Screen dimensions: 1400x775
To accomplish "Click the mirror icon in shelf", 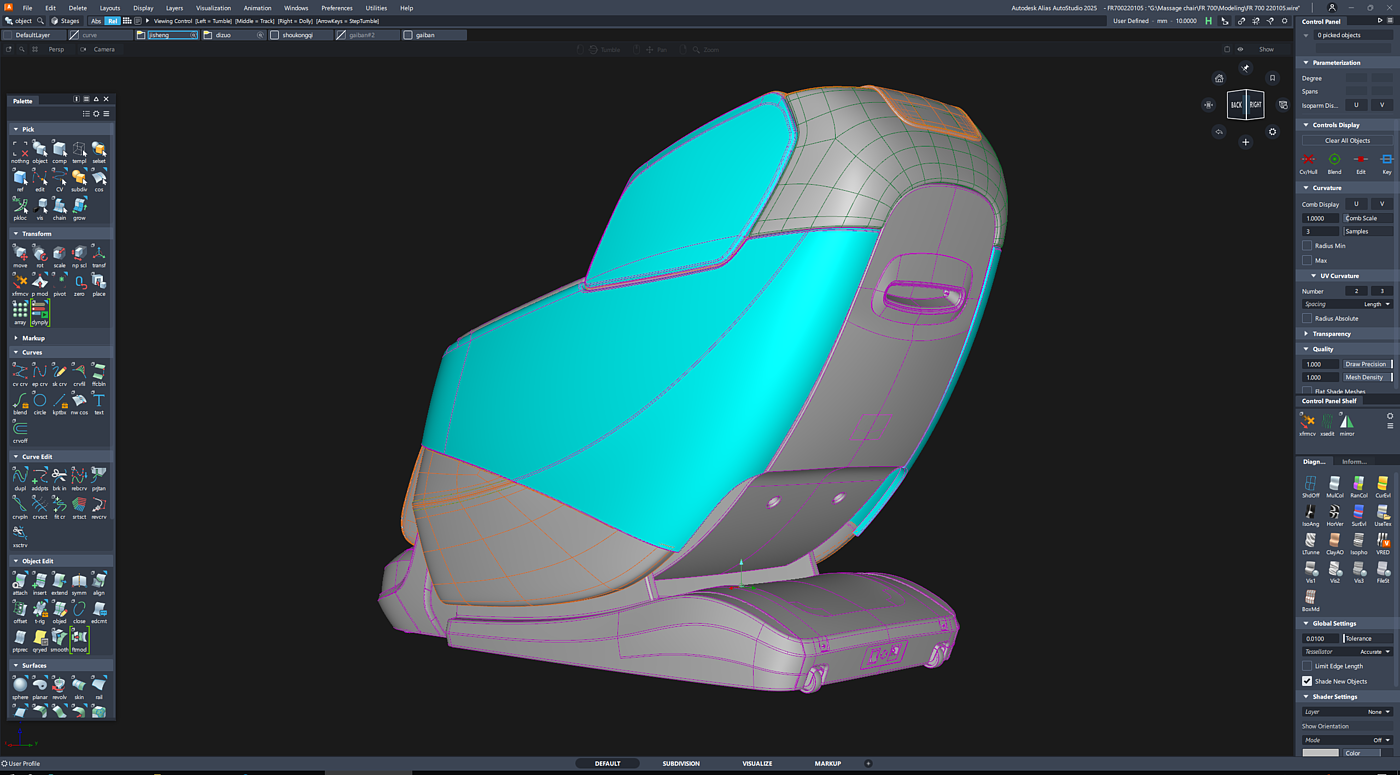I will 1347,423.
